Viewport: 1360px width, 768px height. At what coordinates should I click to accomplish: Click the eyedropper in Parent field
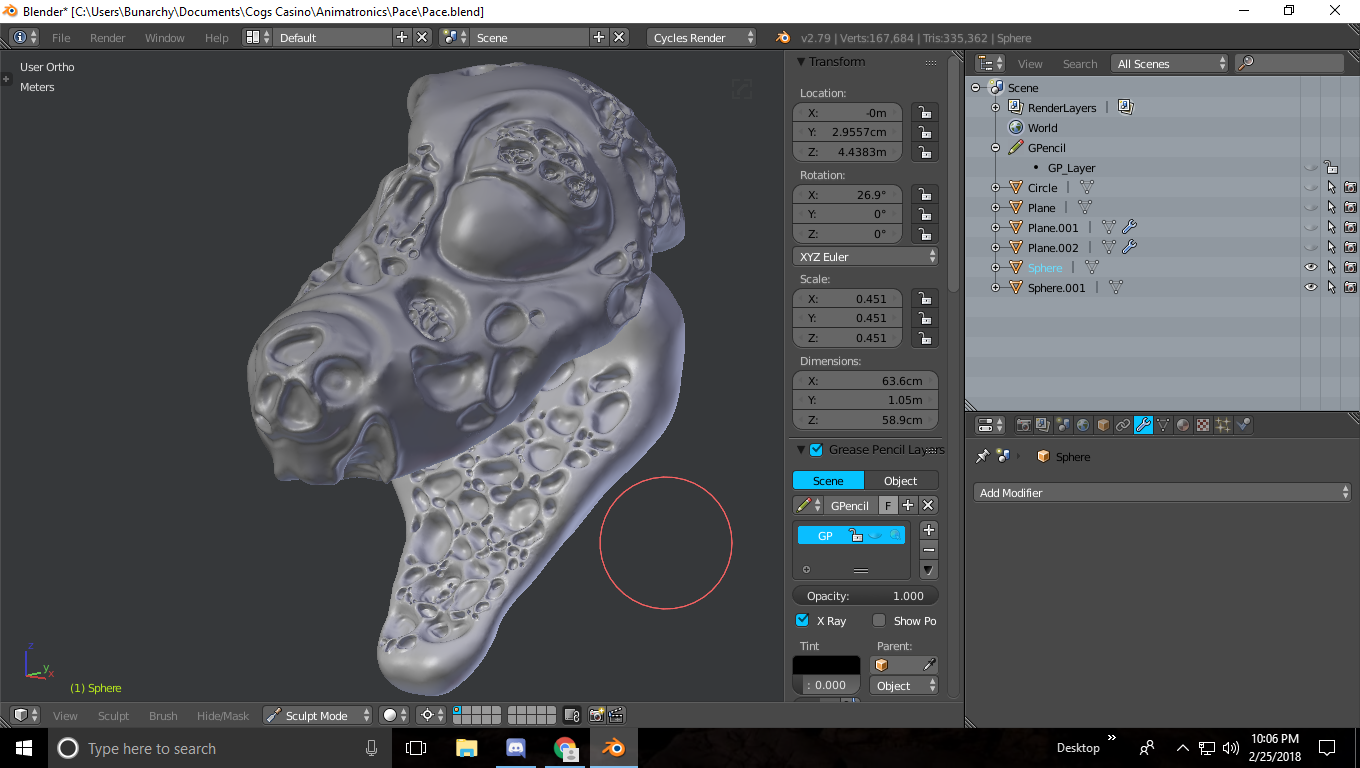[929, 665]
